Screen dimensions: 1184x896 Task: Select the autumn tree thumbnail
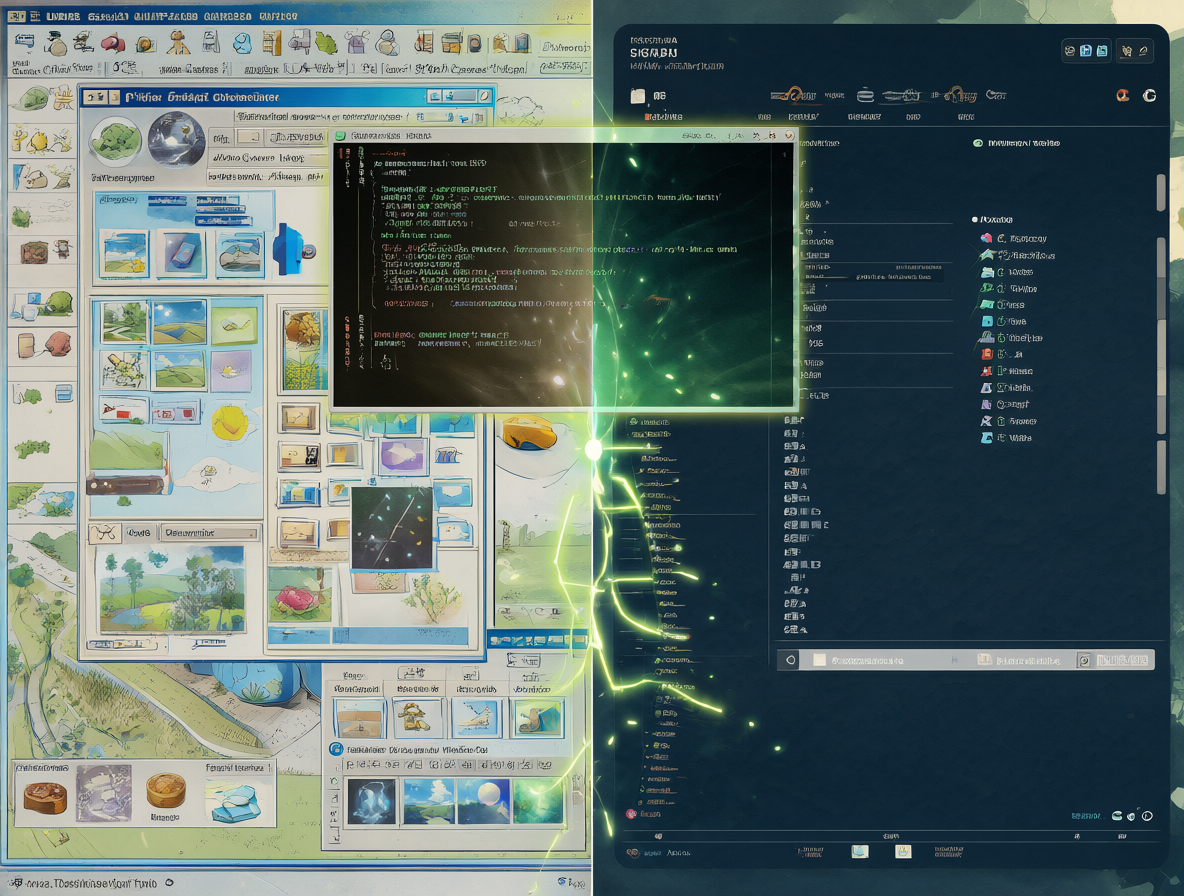[304, 350]
